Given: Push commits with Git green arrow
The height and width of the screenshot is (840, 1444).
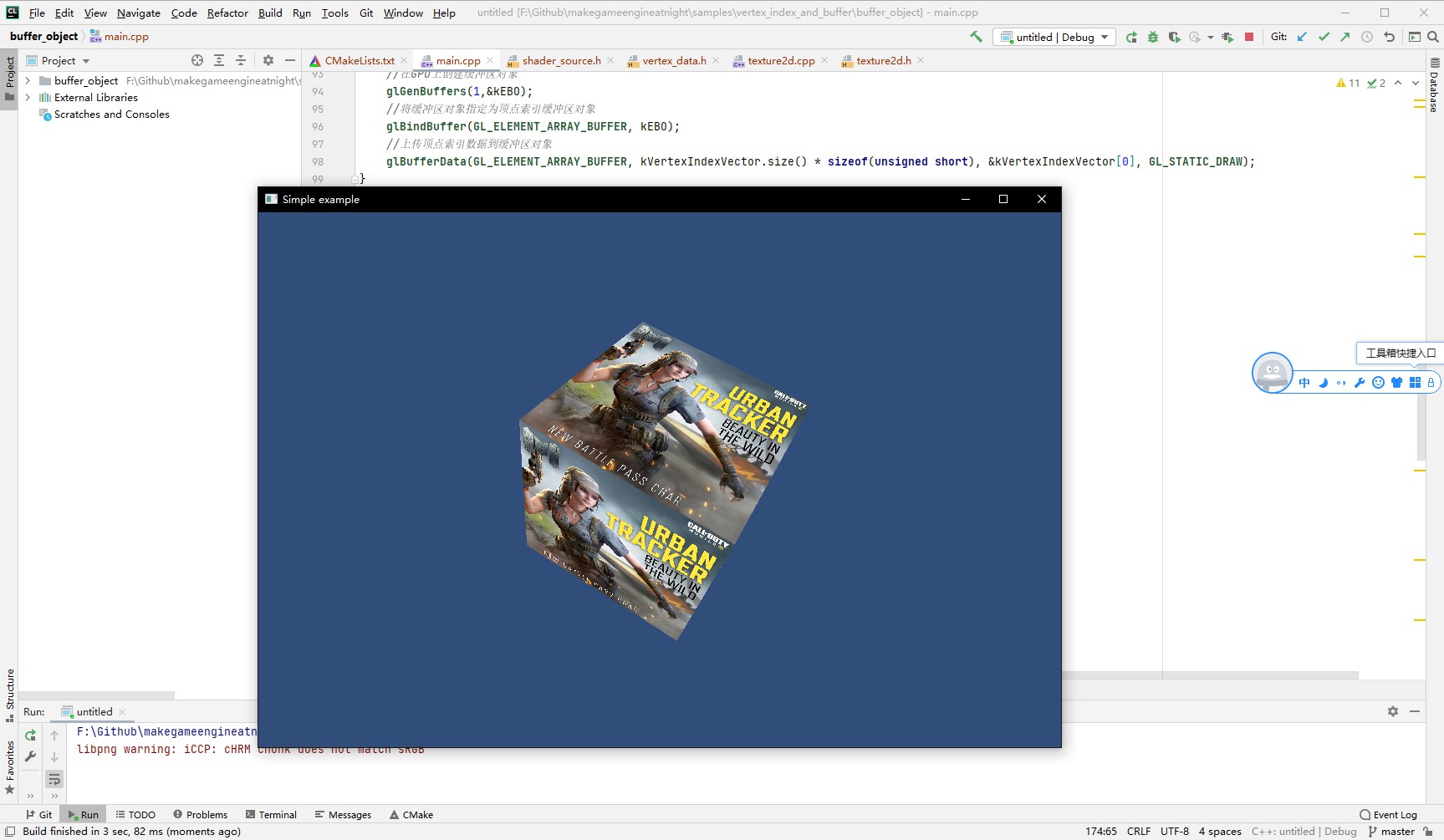Looking at the screenshot, I should pos(1345,37).
